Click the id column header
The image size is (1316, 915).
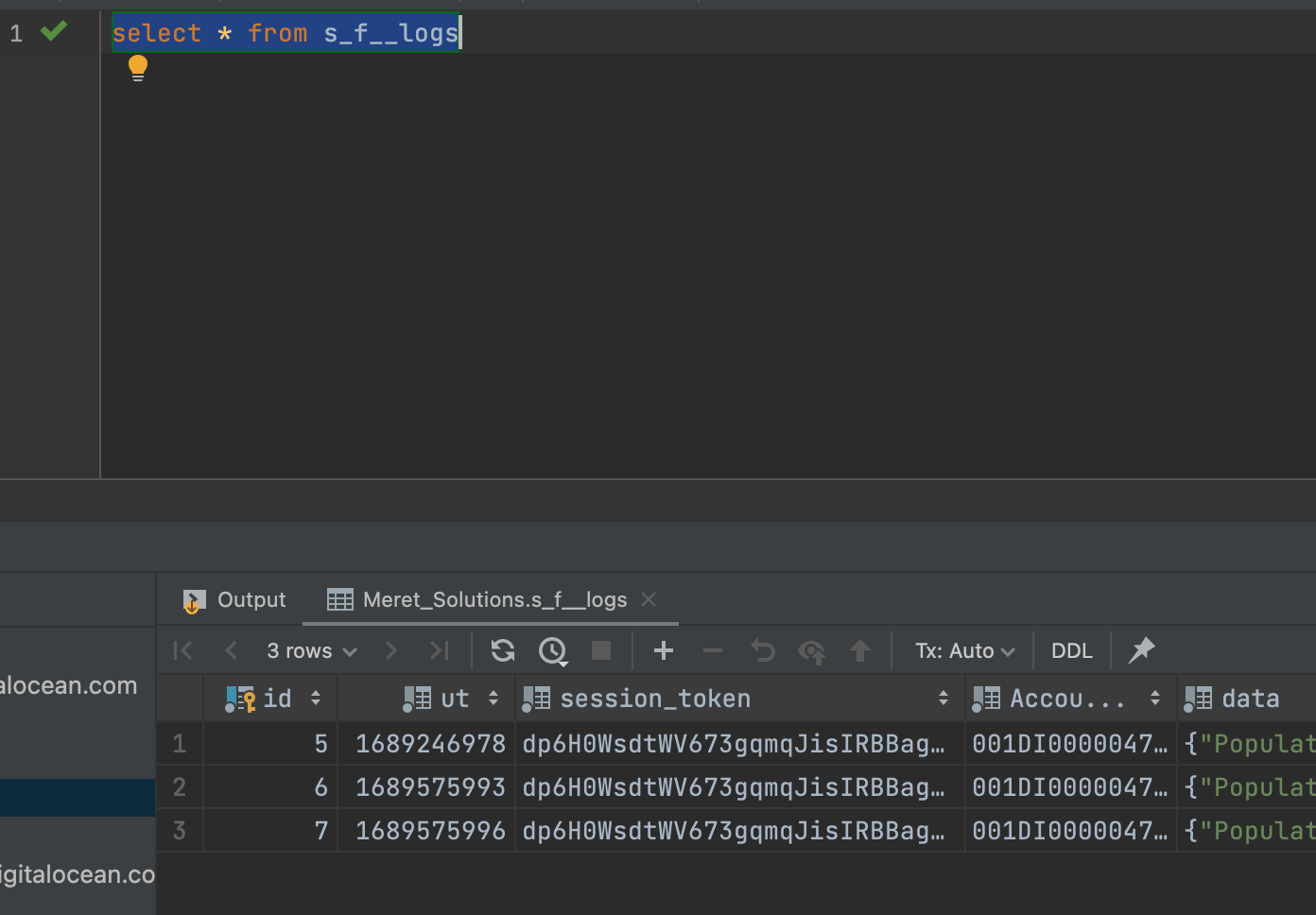(276, 699)
